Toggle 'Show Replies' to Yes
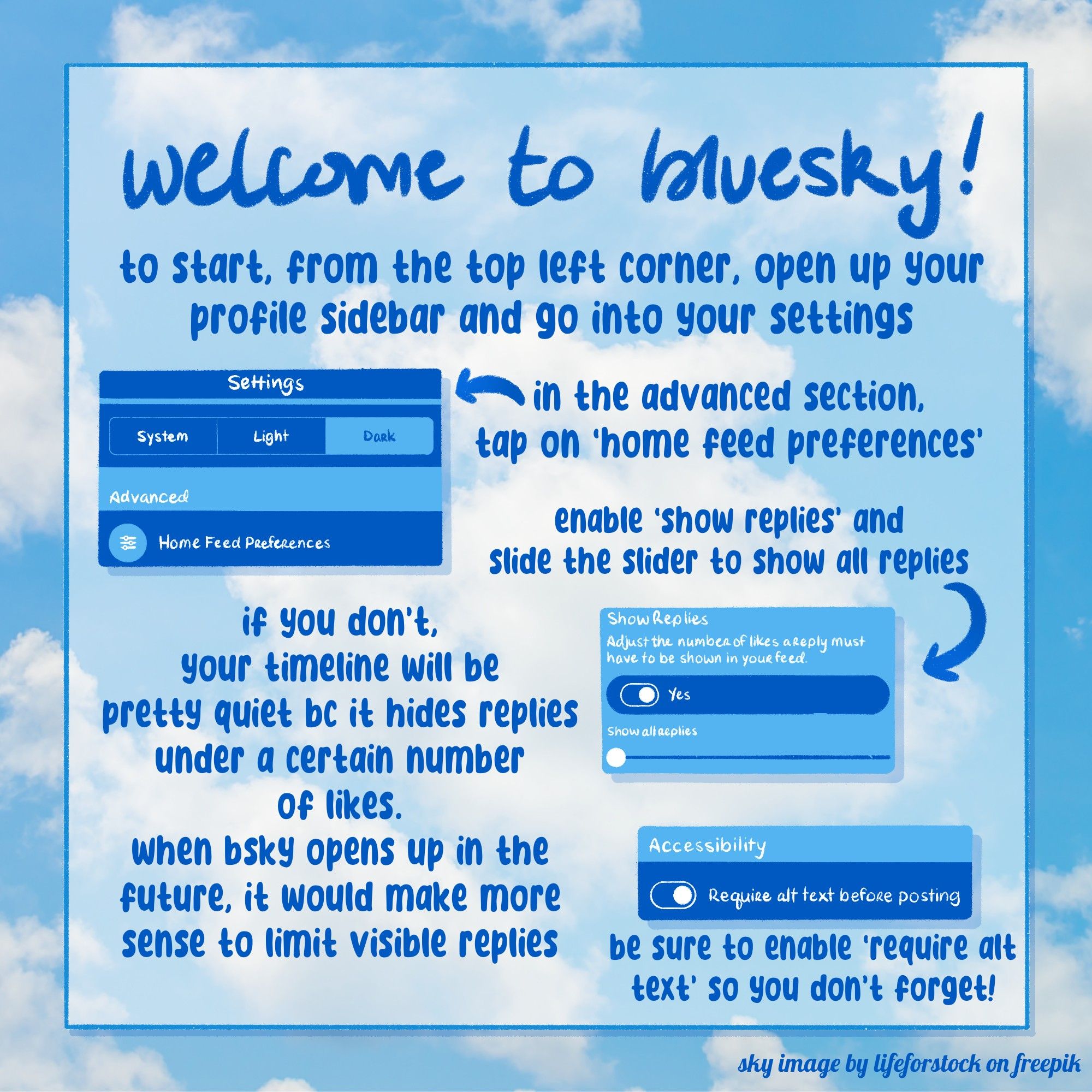1092x1092 pixels. [636, 698]
